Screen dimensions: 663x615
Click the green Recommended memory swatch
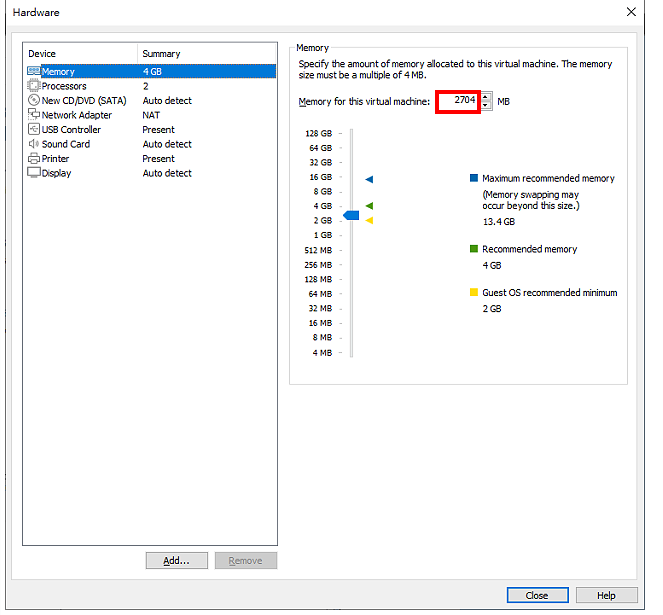[x=474, y=248]
